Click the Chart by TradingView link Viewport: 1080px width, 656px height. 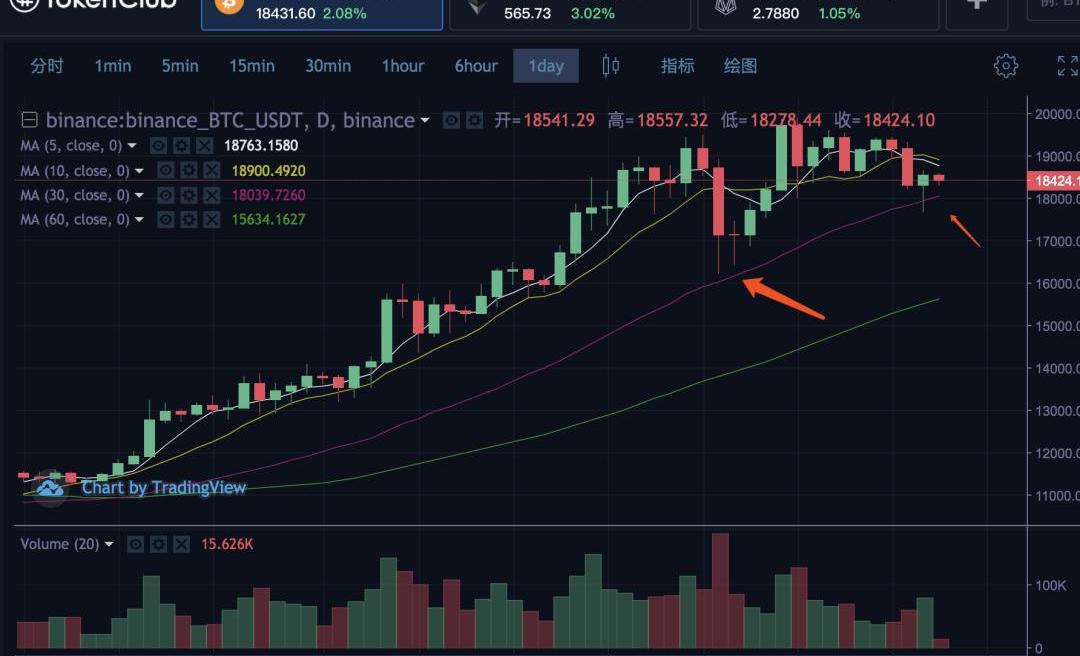pos(163,488)
